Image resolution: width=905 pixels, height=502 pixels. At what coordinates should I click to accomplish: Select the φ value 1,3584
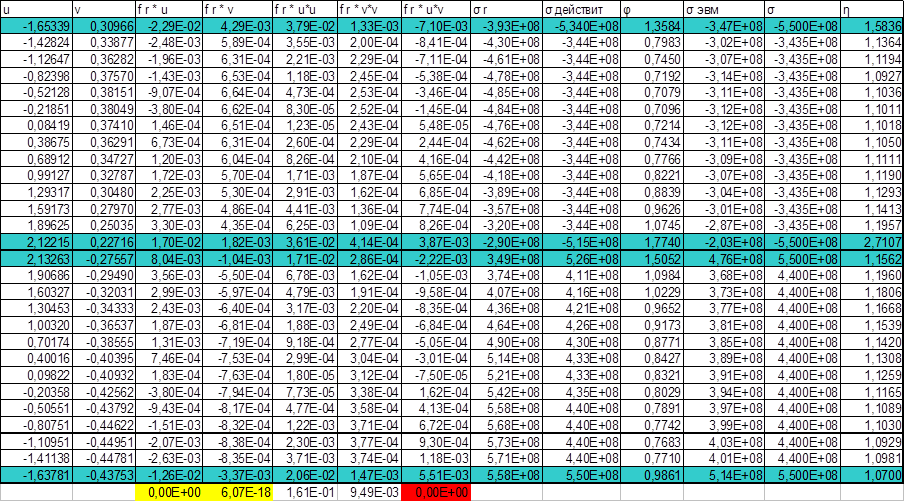pyautogui.click(x=652, y=26)
